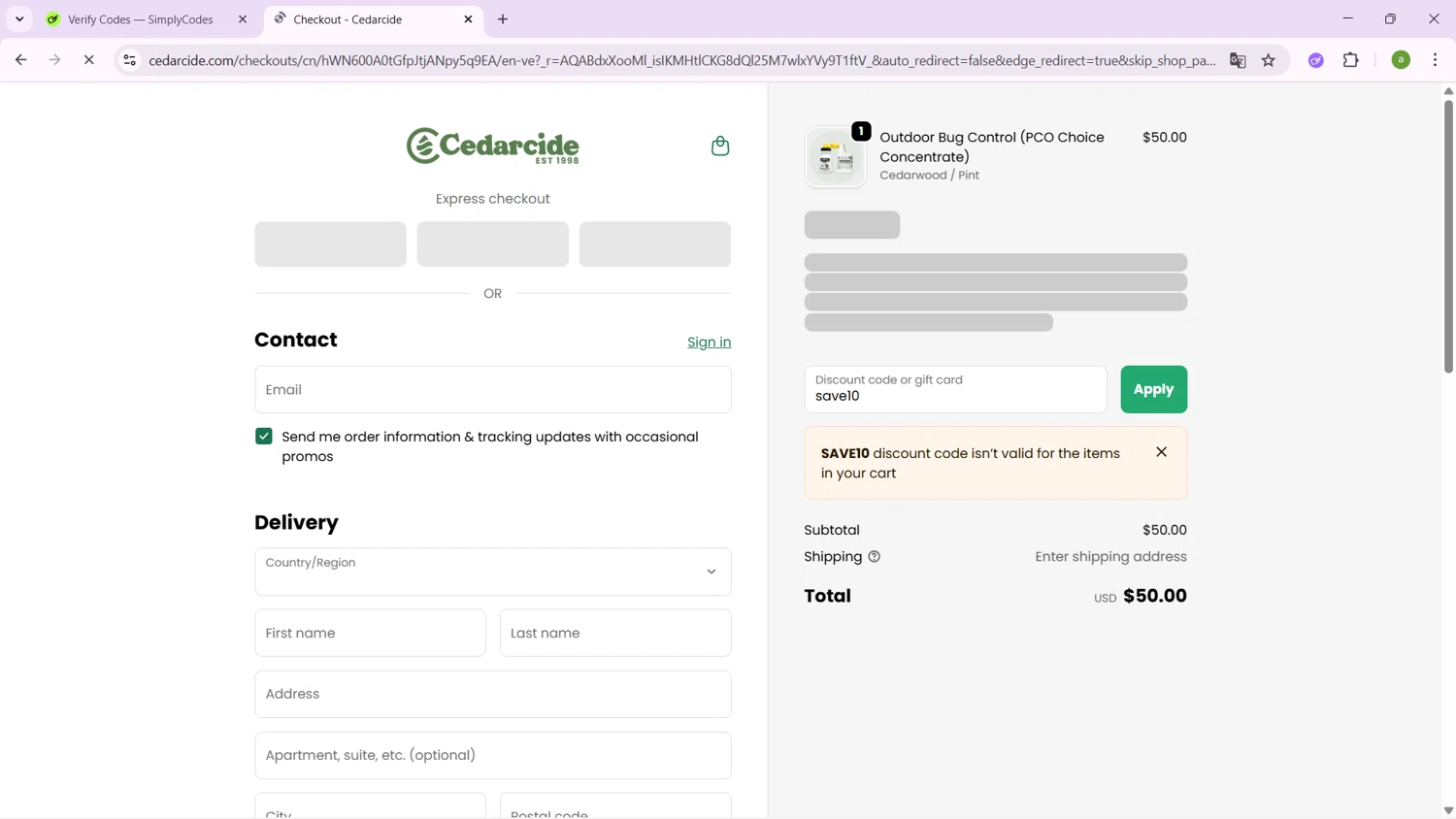Go back to the previous page

(21, 60)
